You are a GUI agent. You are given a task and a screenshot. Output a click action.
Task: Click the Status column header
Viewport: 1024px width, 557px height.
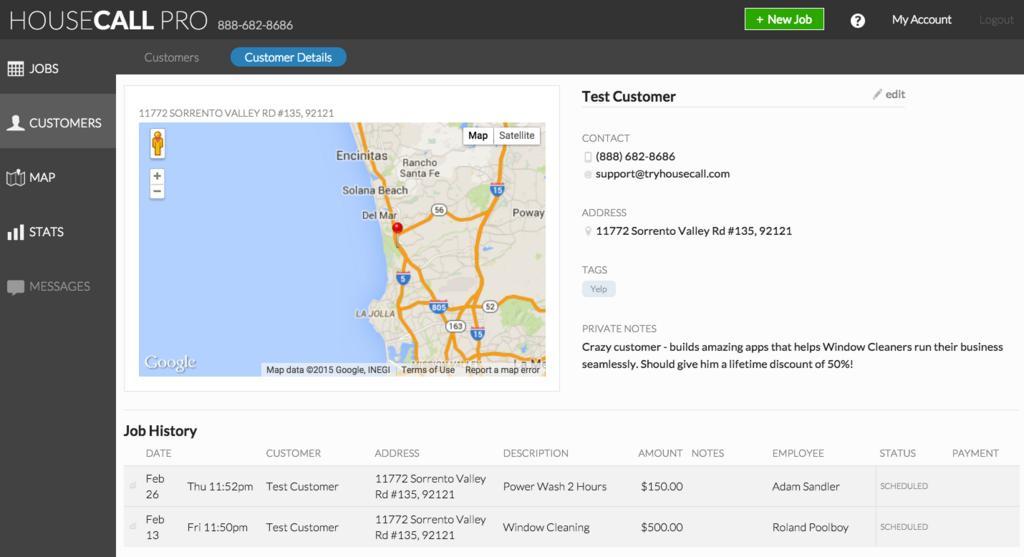click(897, 453)
